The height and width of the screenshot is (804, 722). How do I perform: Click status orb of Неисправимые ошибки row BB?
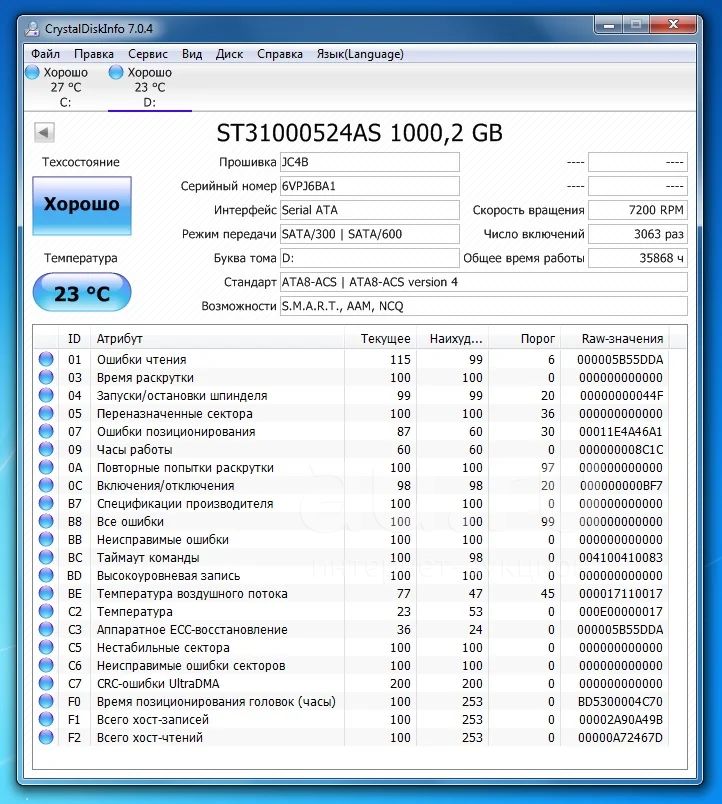pyautogui.click(x=46, y=539)
